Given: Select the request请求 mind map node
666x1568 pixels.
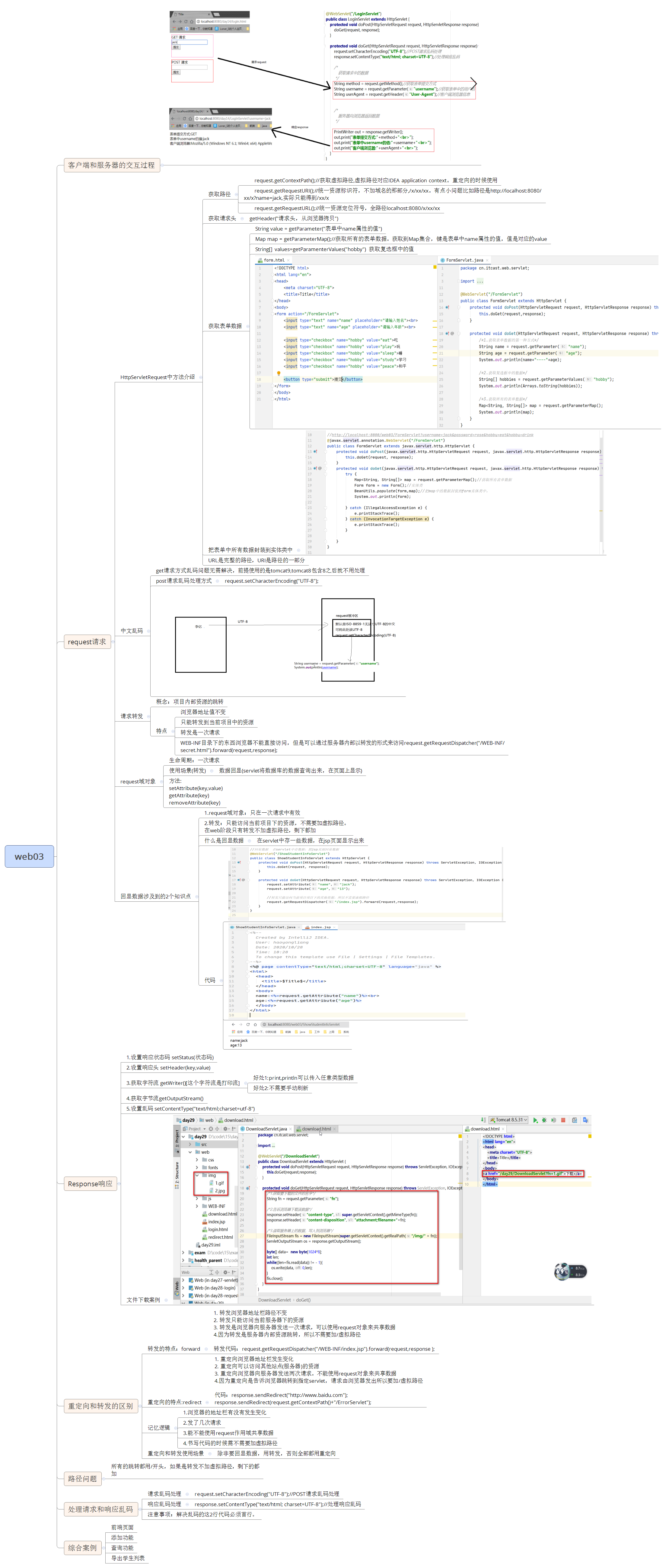Looking at the screenshot, I should coord(87,642).
